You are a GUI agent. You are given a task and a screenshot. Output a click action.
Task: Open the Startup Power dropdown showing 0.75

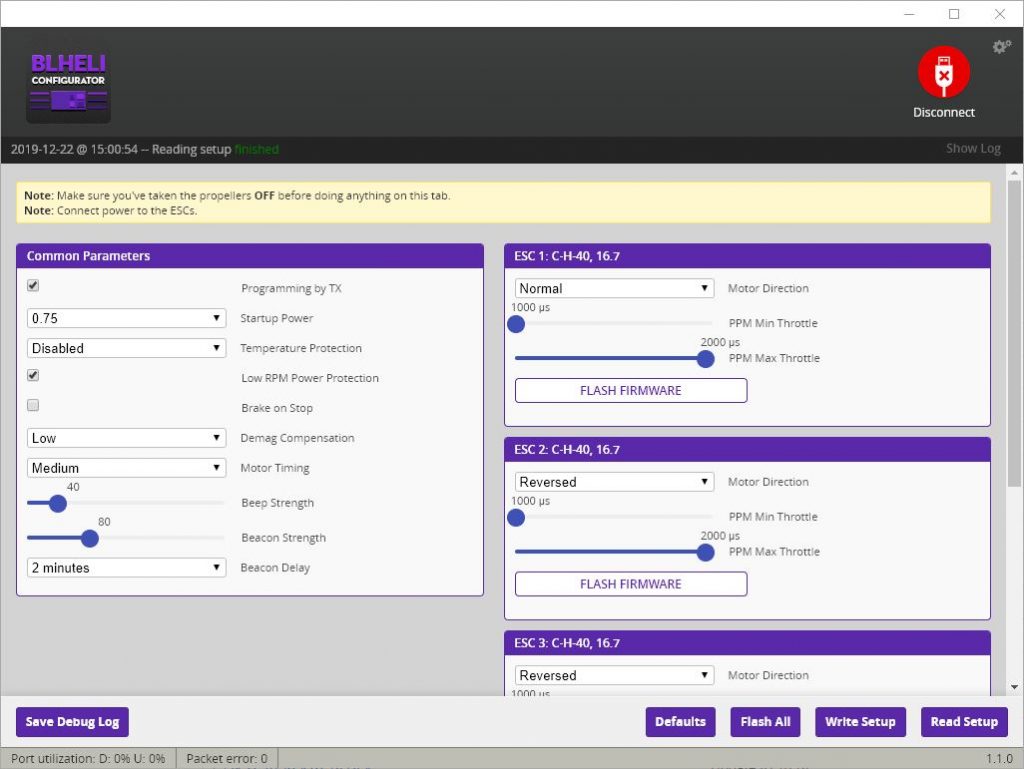tap(126, 318)
